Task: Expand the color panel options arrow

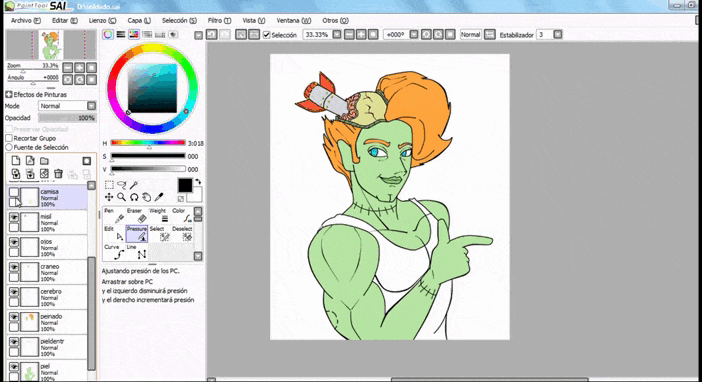Action: pos(198,35)
